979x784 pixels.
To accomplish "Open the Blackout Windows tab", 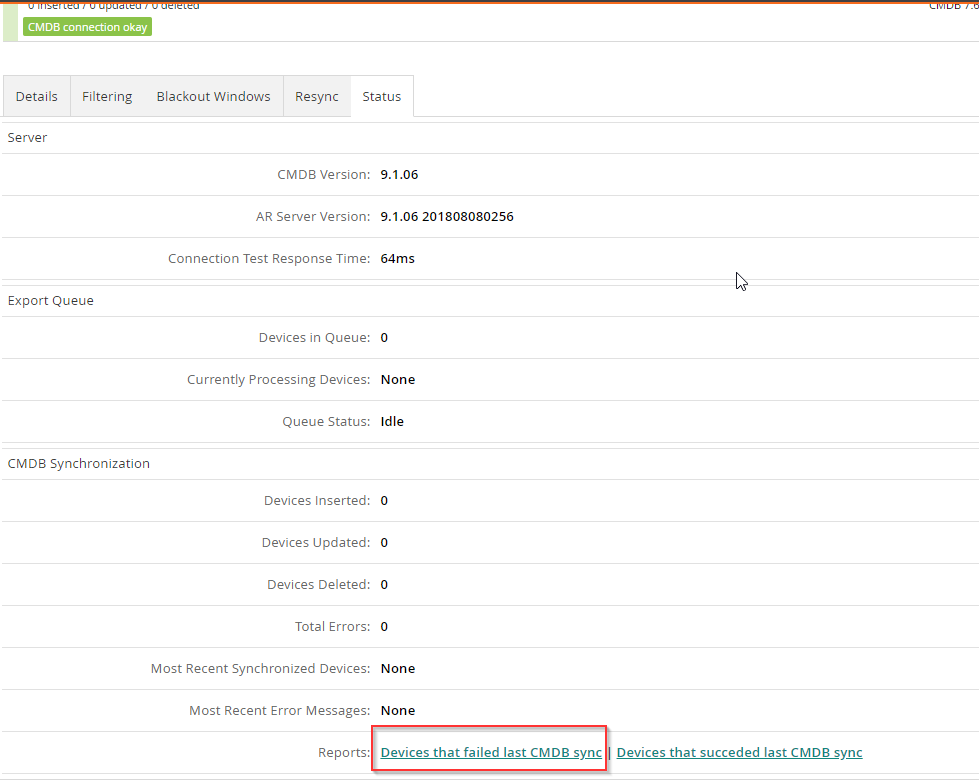I will click(214, 96).
